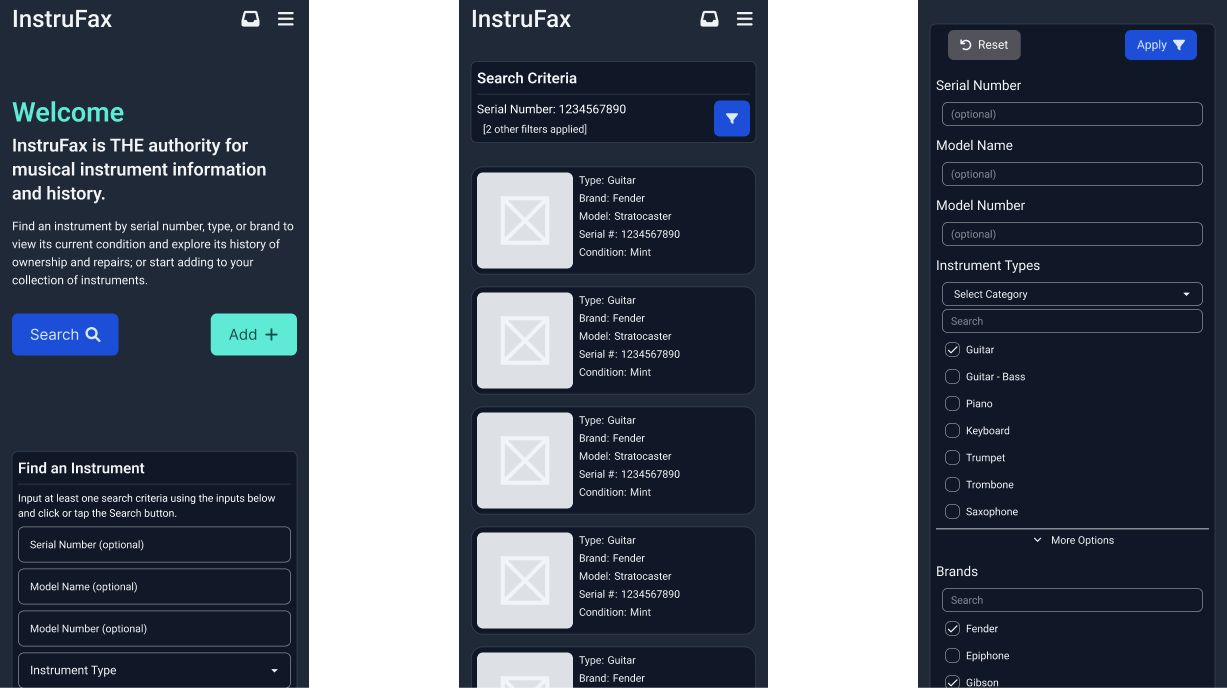The image size is (1227, 688).
Task: Open the hamburger menu on the results page
Action: pyautogui.click(x=744, y=18)
